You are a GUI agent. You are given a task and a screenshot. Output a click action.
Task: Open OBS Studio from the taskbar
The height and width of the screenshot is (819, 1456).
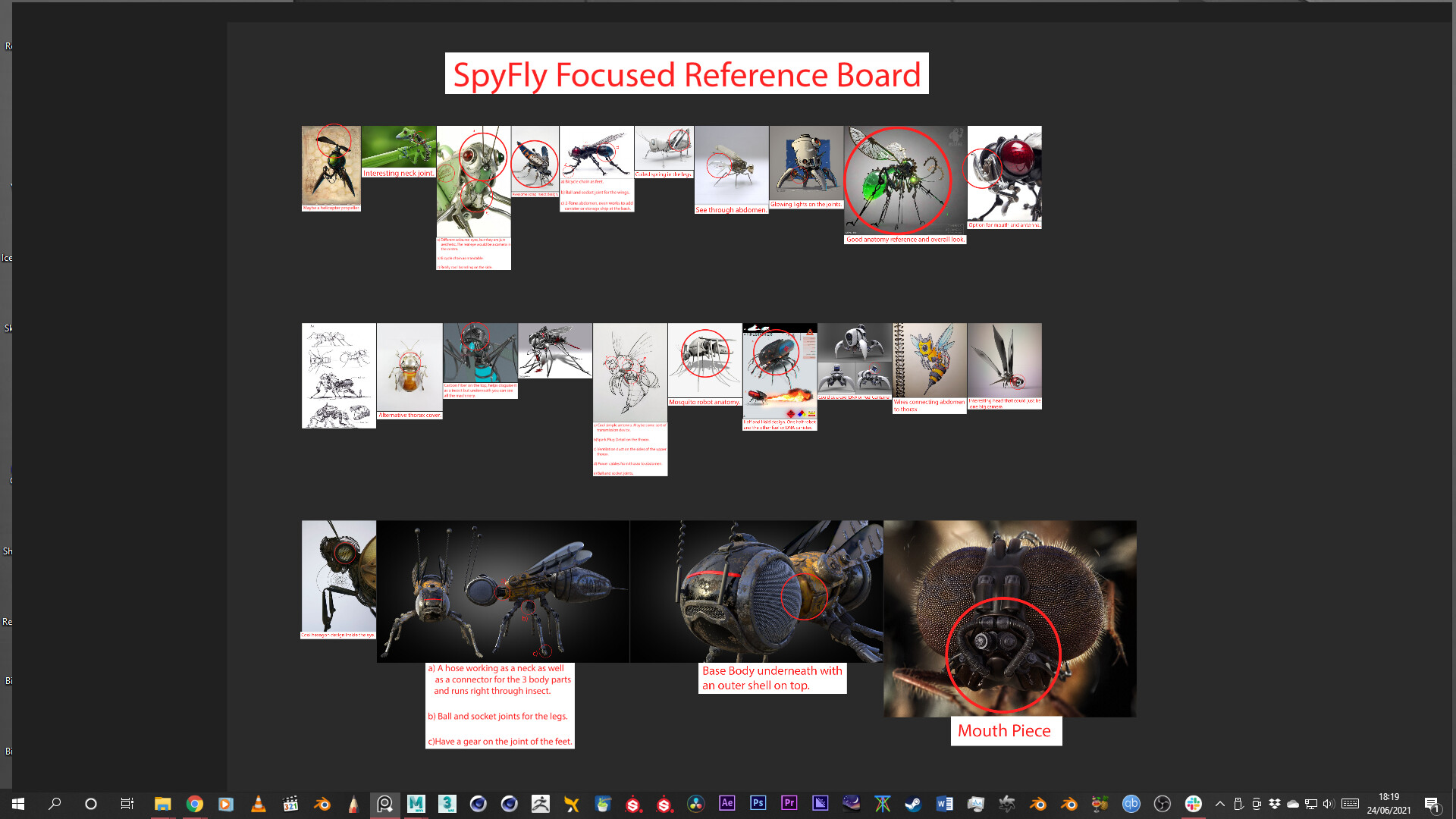(x=1163, y=805)
